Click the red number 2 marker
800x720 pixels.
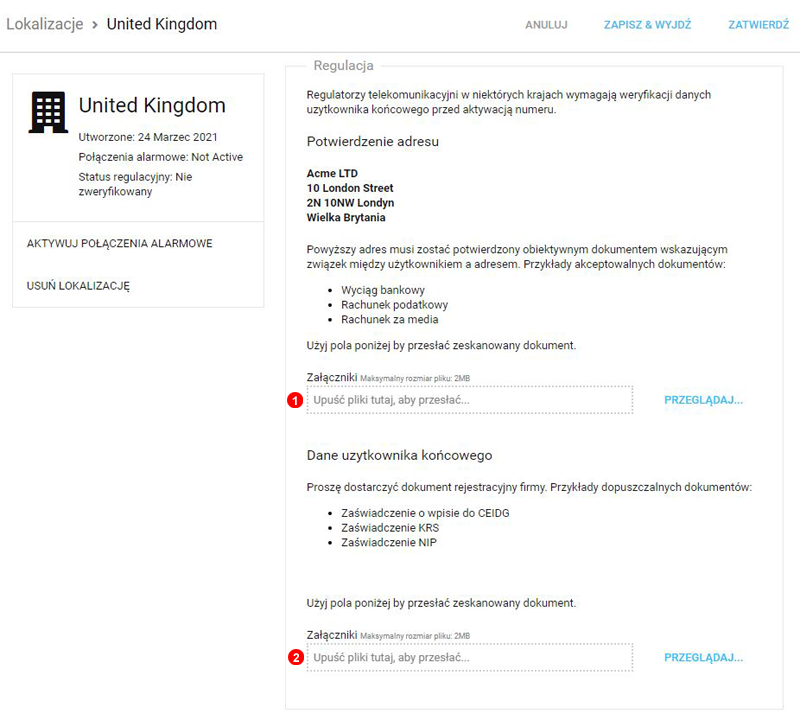pyautogui.click(x=295, y=657)
